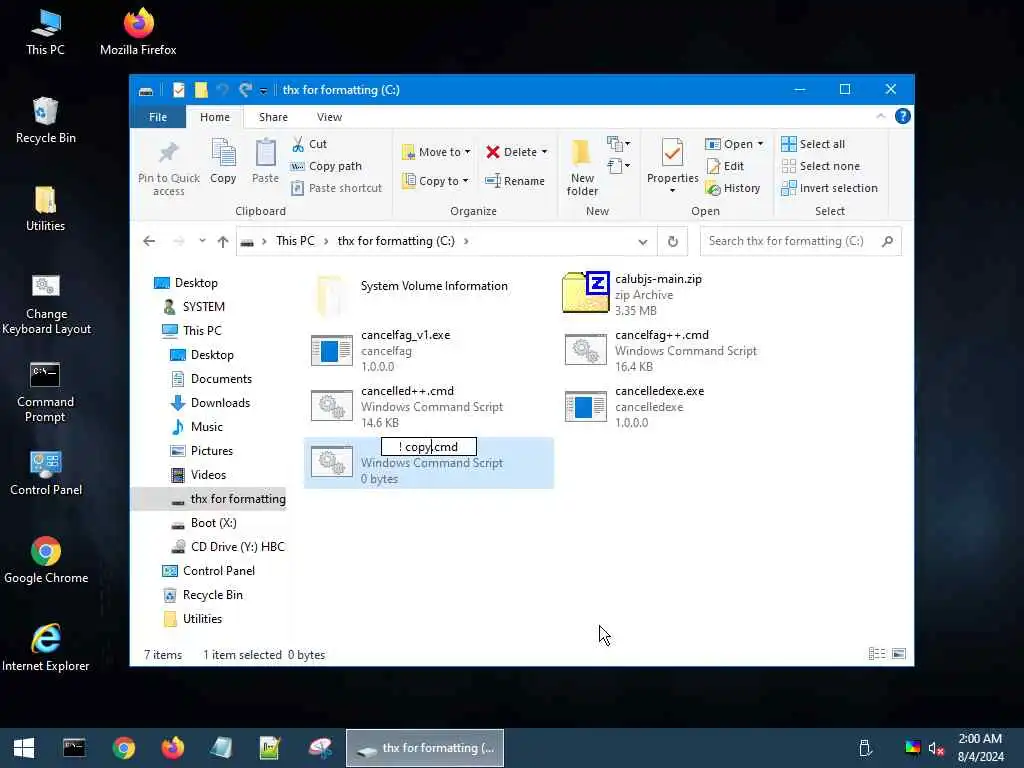Select the calubjs-main.zip archive

660,295
